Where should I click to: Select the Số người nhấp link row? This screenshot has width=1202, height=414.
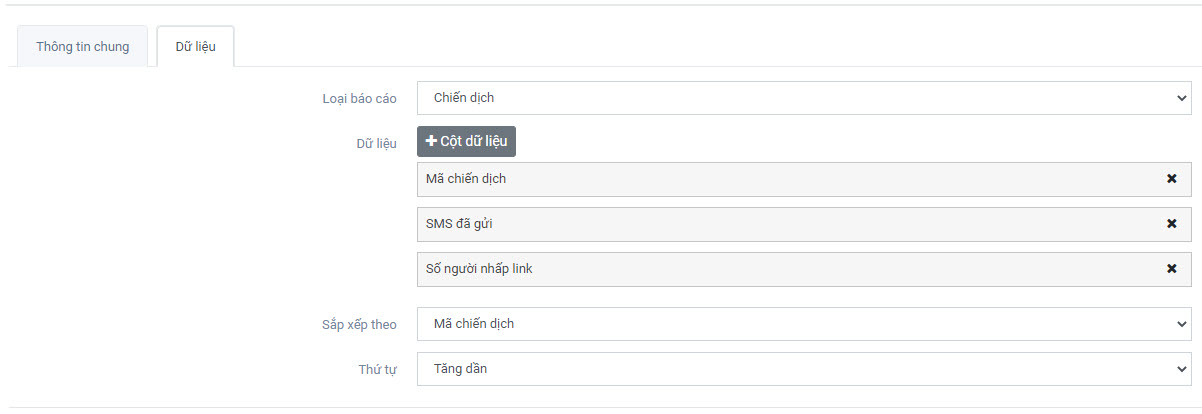(x=780, y=269)
